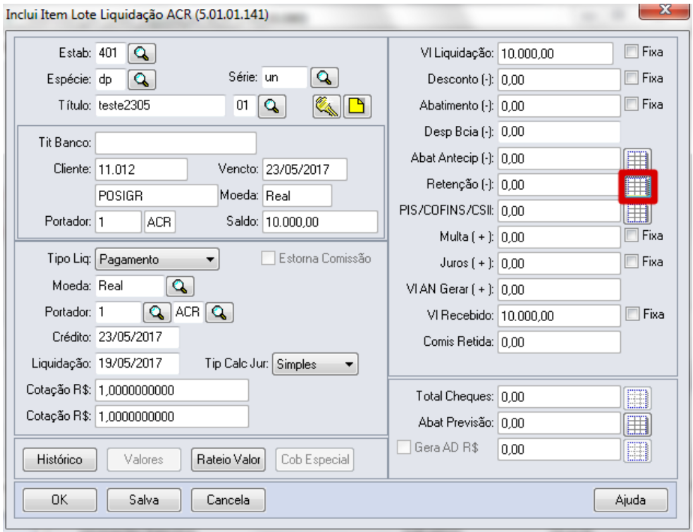This screenshot has width=693, height=532.
Task: Click the Saldo field 10.000,00
Action: 320,222
